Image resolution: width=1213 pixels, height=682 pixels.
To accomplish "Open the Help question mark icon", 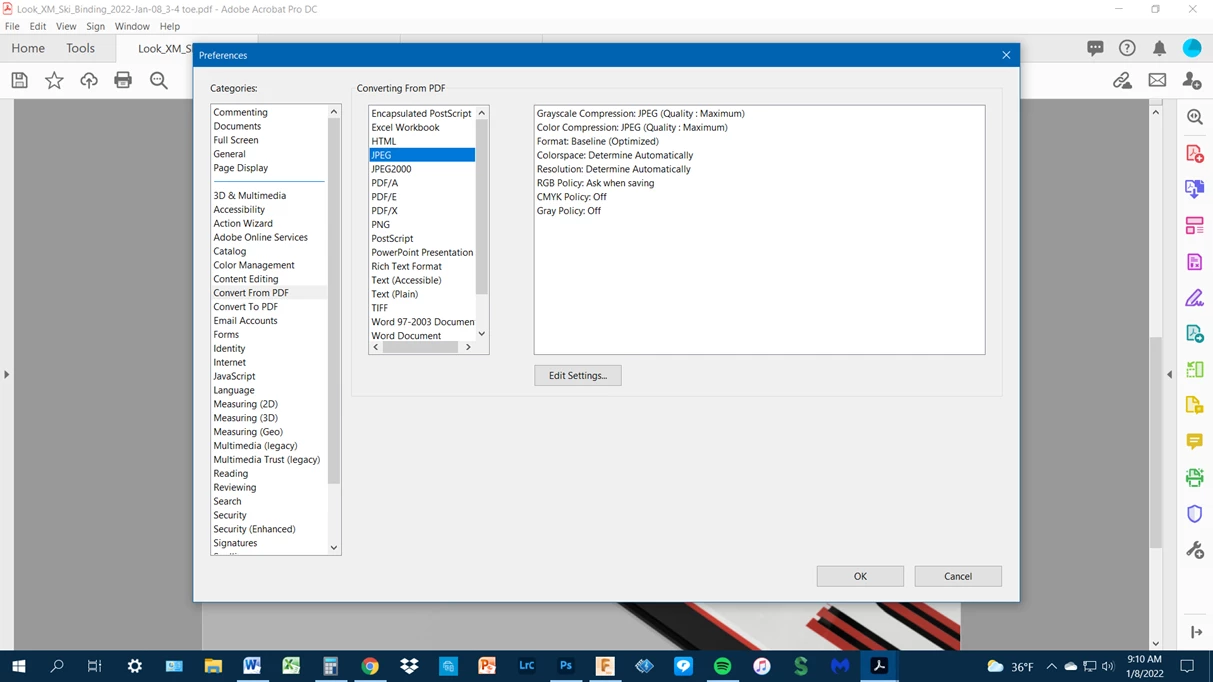I will coord(1127,48).
